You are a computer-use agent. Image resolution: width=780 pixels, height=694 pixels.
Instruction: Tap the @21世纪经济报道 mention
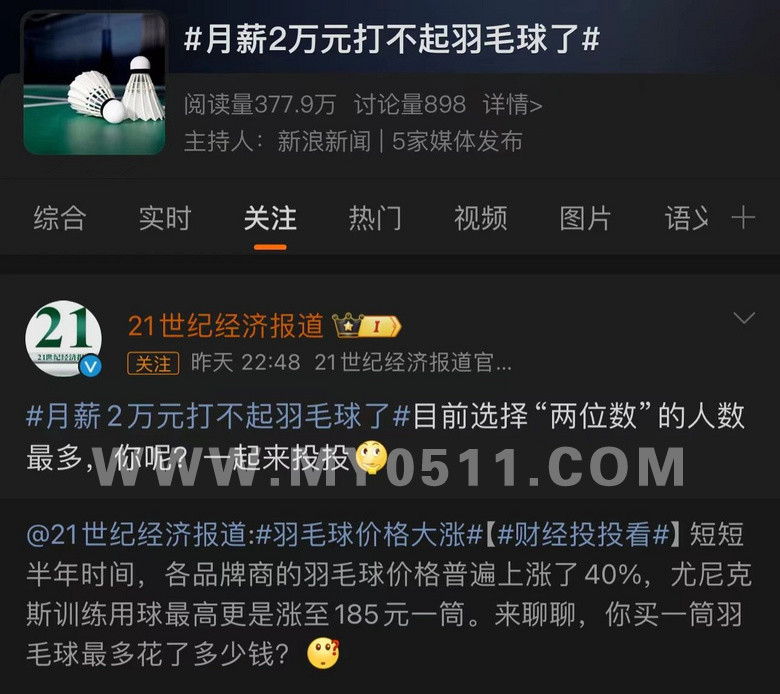click(x=136, y=535)
